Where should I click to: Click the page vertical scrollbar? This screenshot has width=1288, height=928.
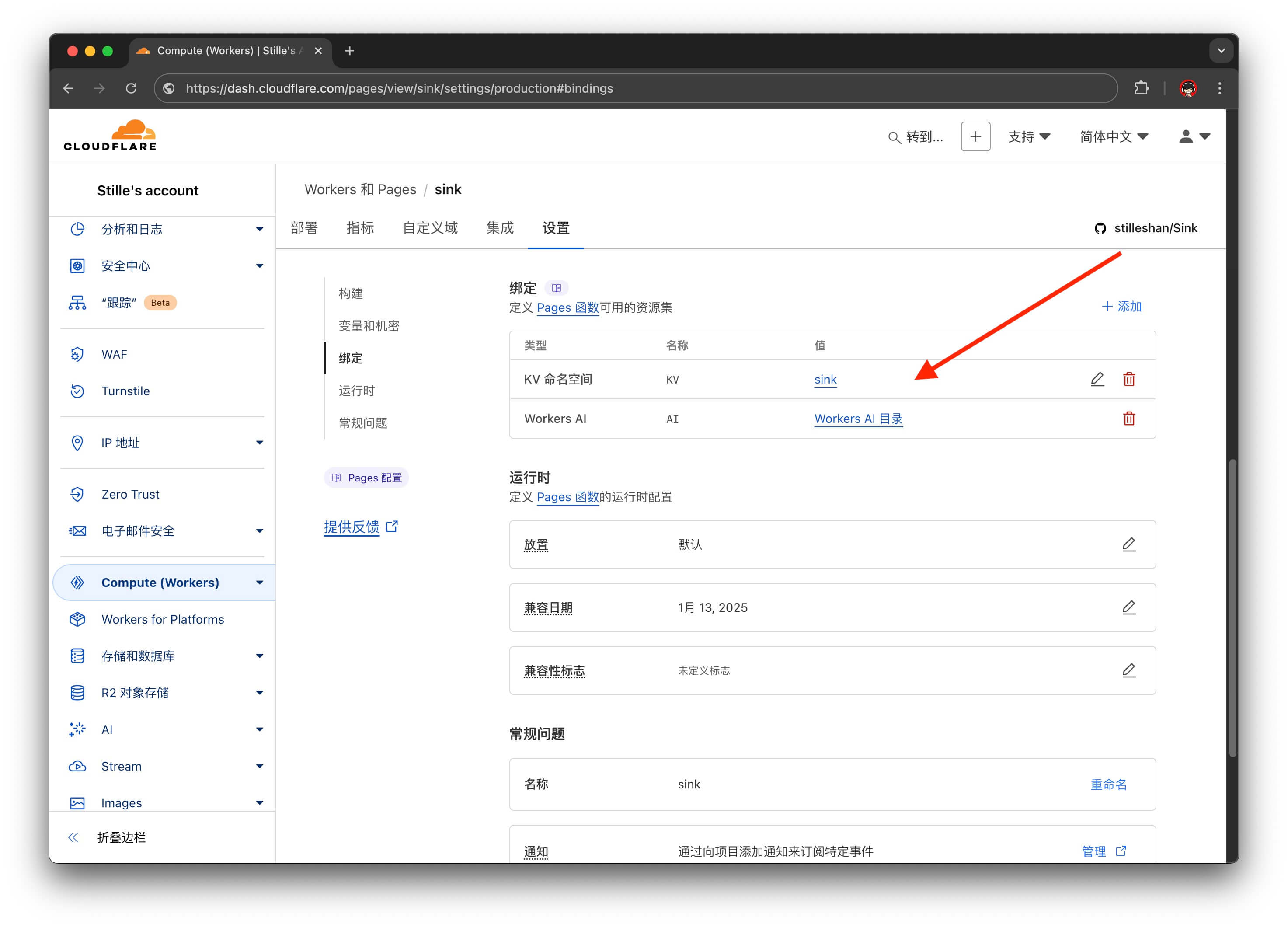pos(1232,608)
